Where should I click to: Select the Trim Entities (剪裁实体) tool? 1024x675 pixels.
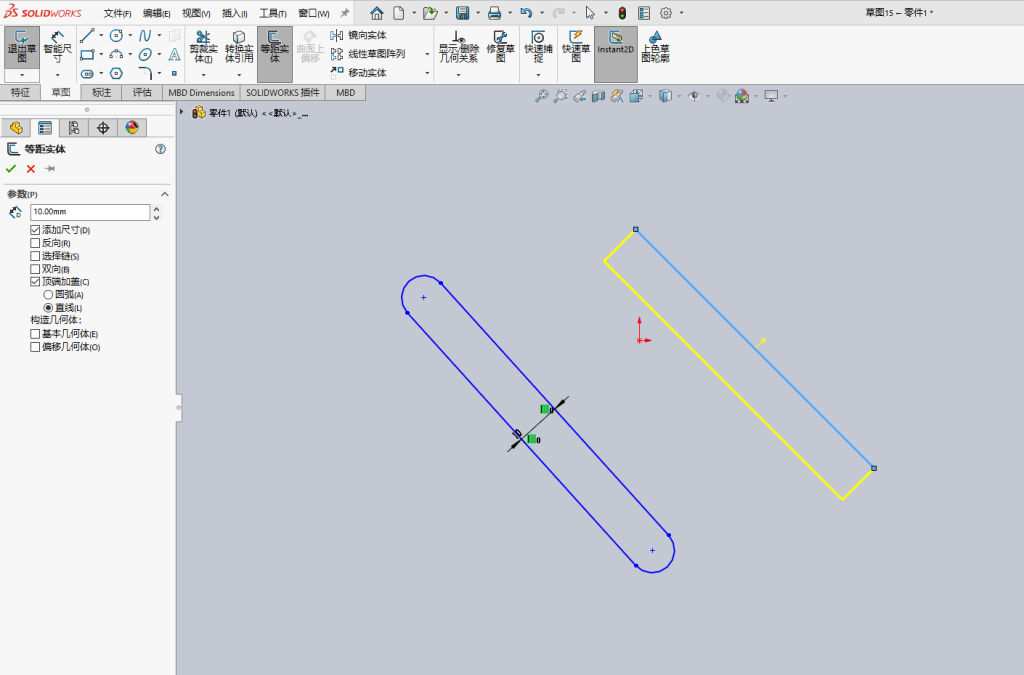click(203, 46)
